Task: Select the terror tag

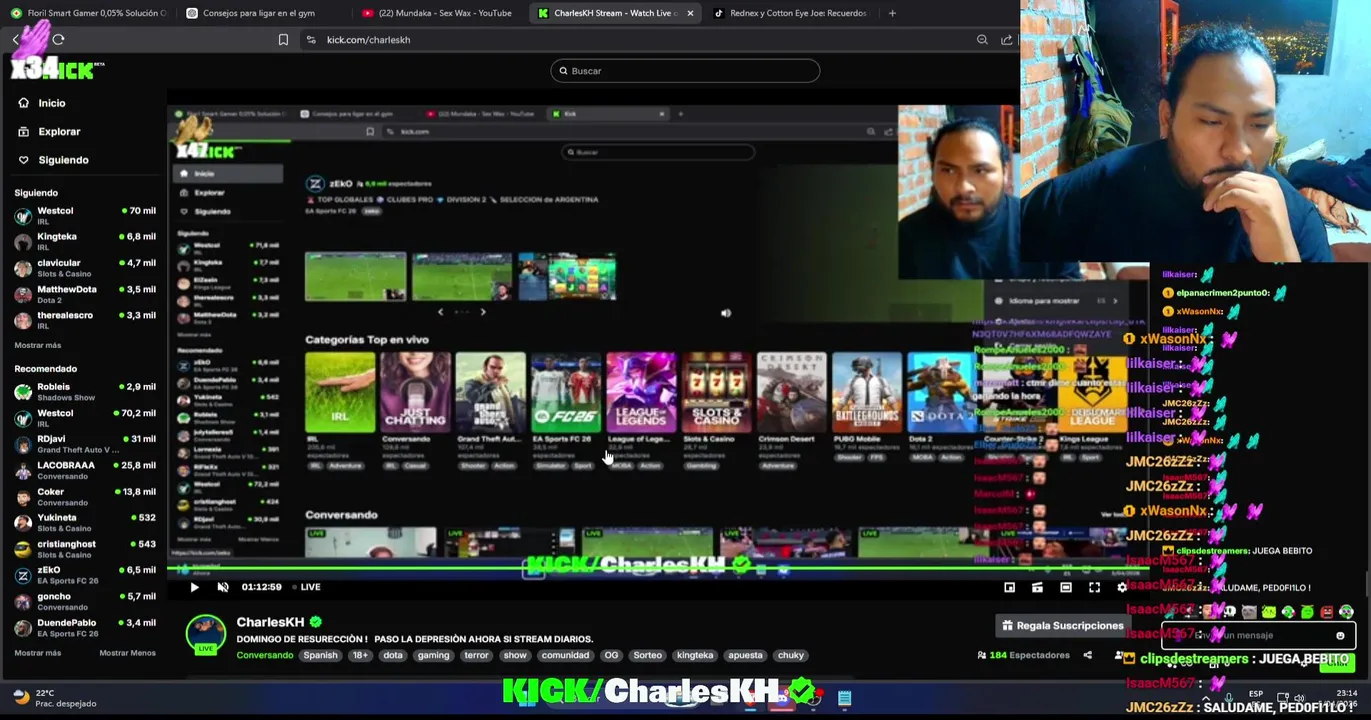Action: tap(476, 655)
